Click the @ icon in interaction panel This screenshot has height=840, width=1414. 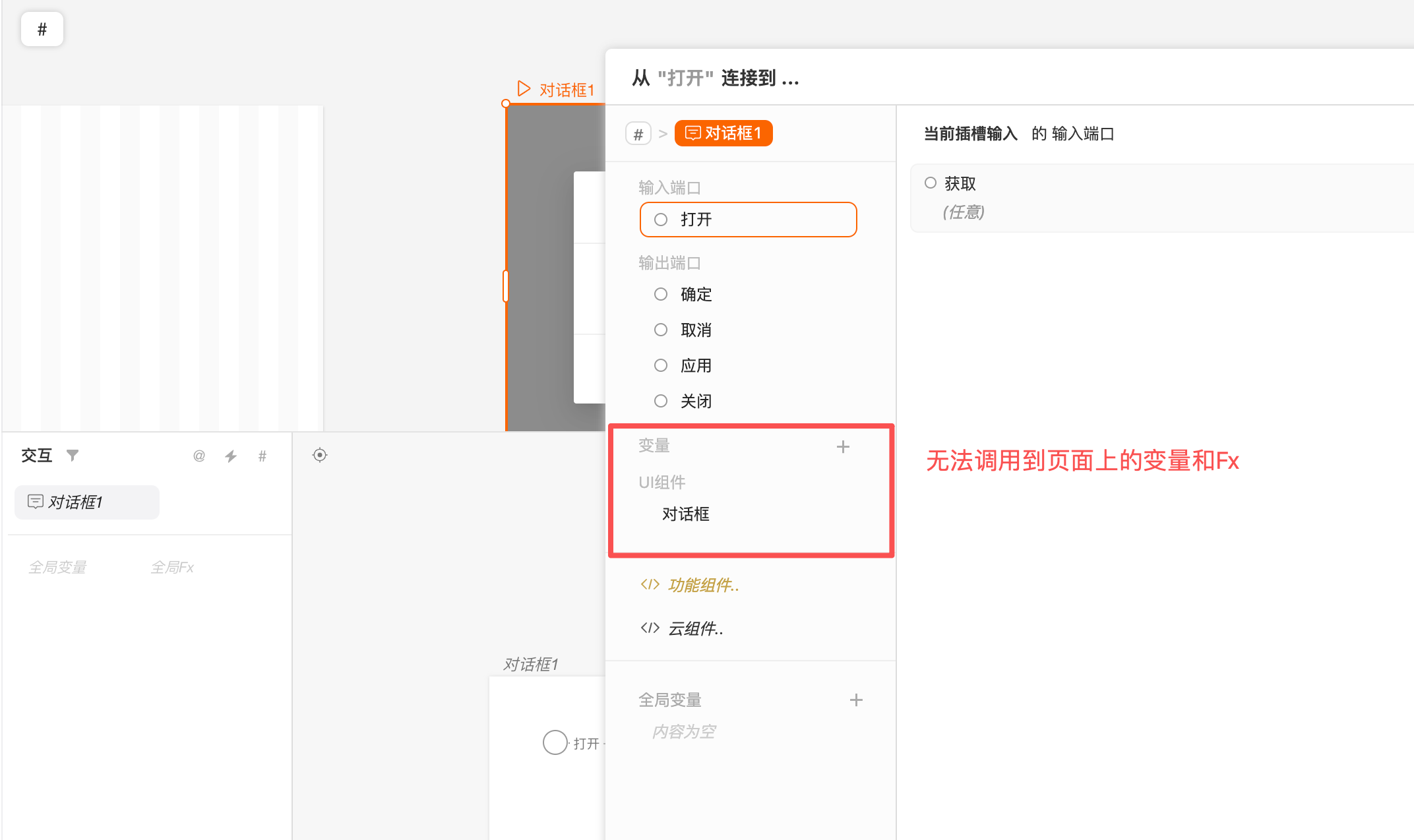click(199, 456)
